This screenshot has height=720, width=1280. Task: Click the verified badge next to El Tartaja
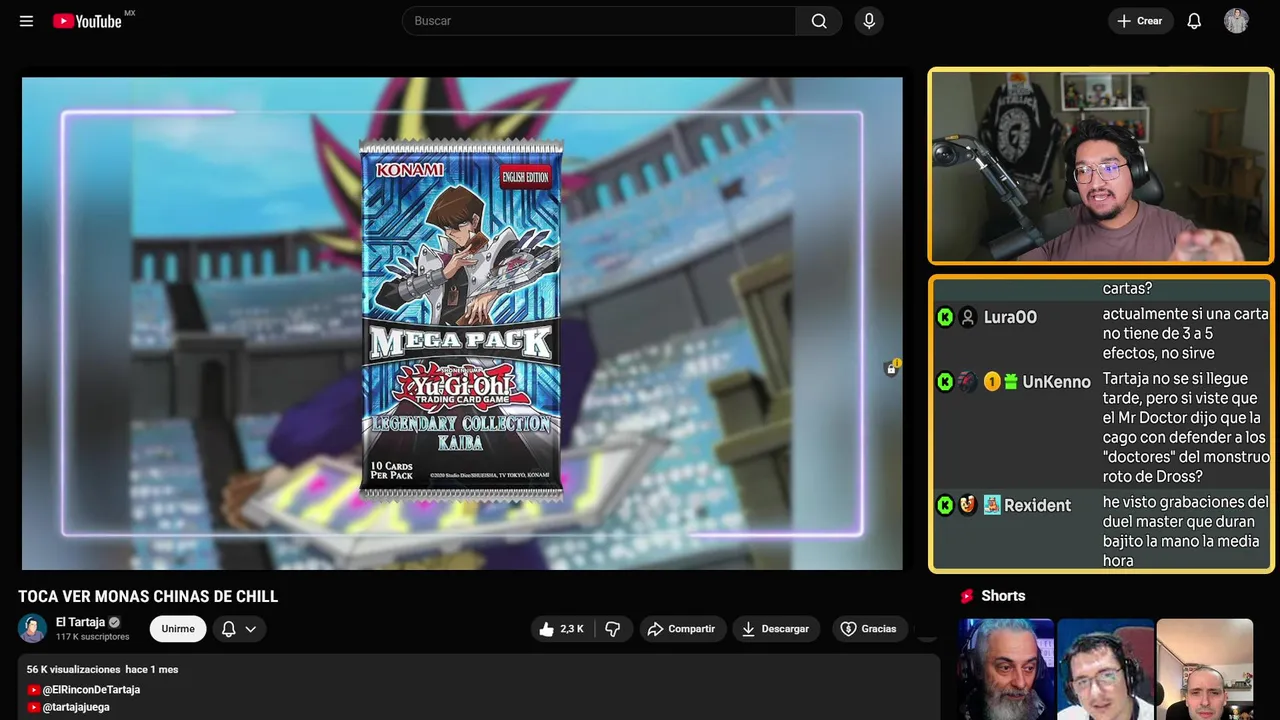click(x=114, y=622)
